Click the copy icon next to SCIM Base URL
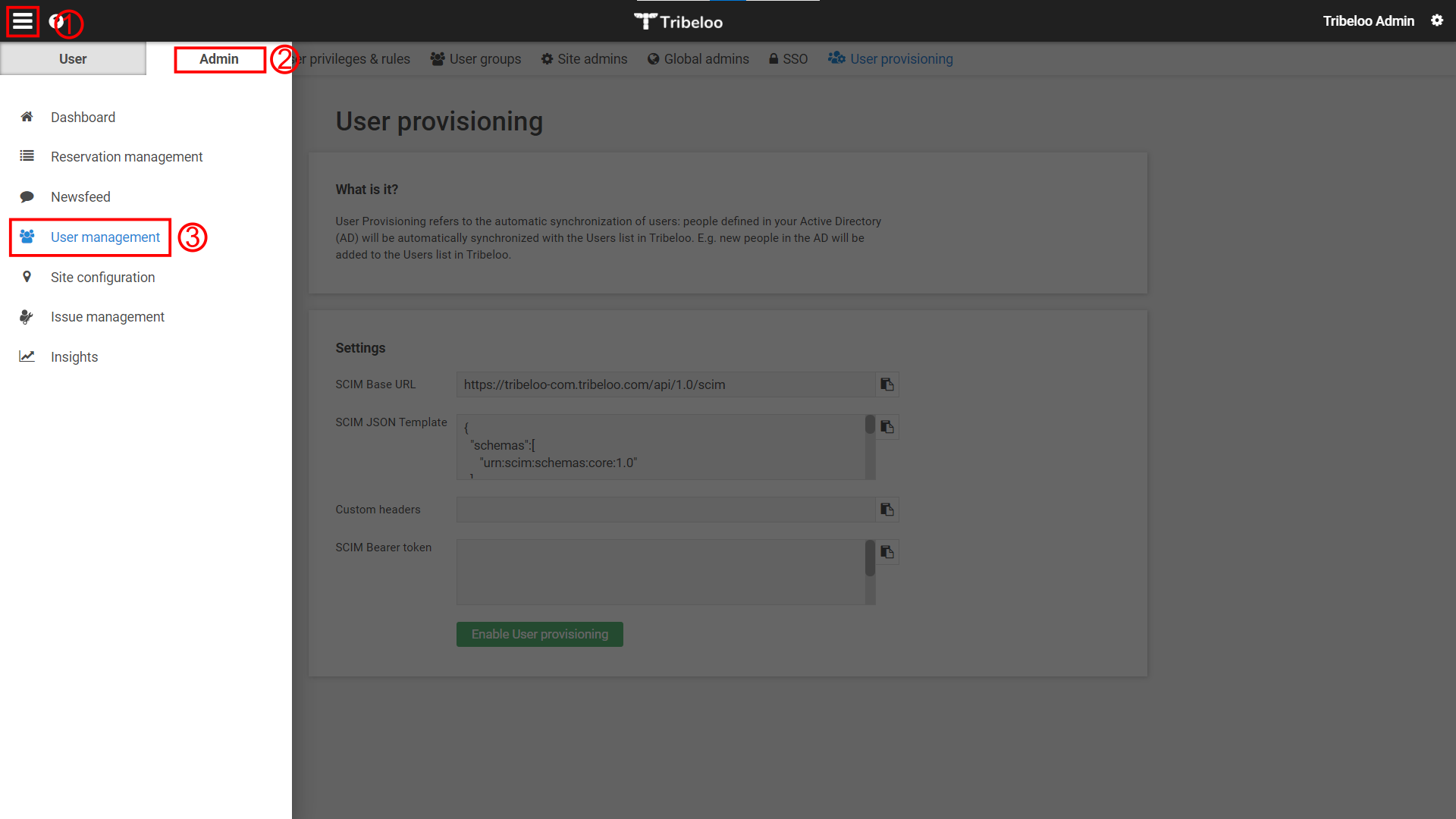The image size is (1456, 819). click(x=887, y=385)
